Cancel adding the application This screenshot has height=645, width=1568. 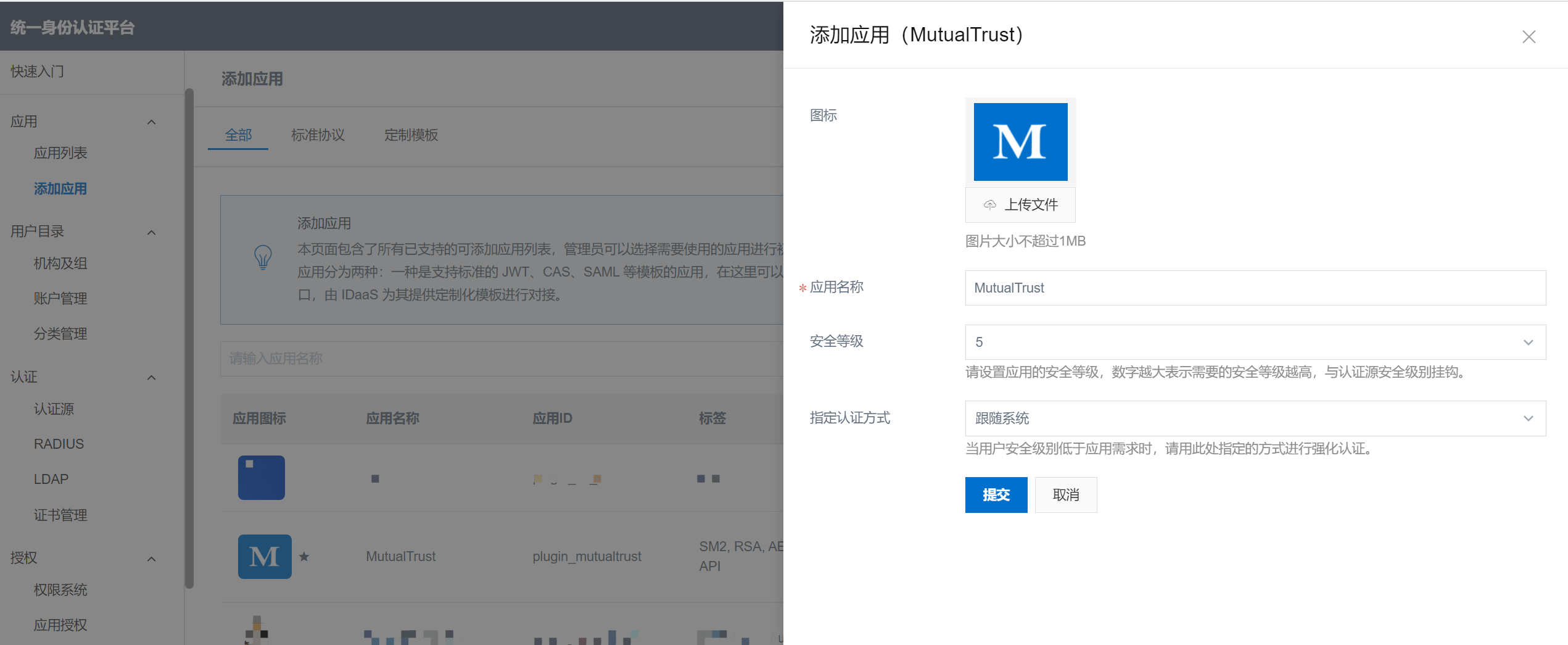pos(1065,495)
